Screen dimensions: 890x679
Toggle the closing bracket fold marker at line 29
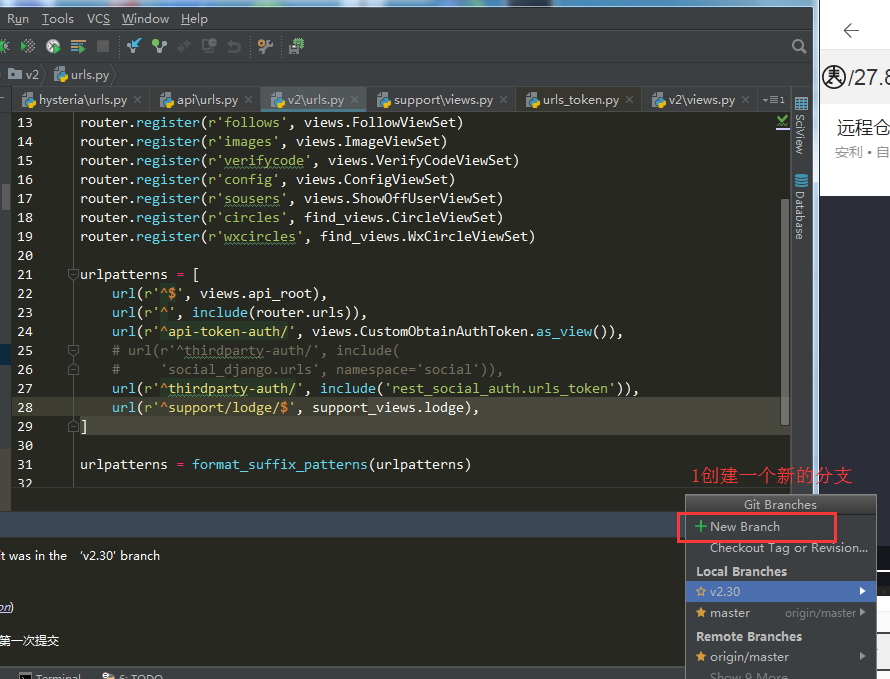point(73,426)
